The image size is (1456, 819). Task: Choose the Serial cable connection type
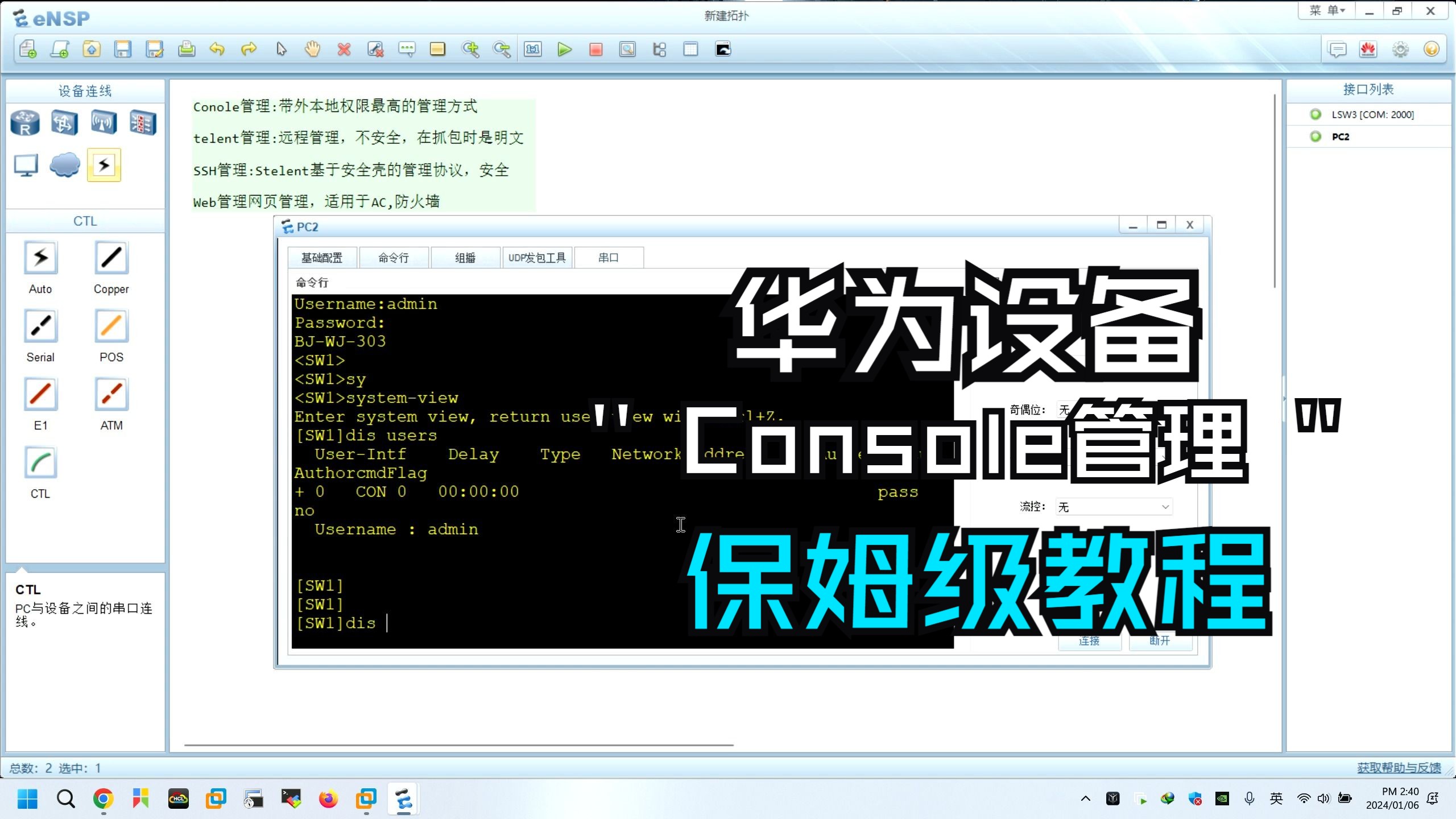40,327
